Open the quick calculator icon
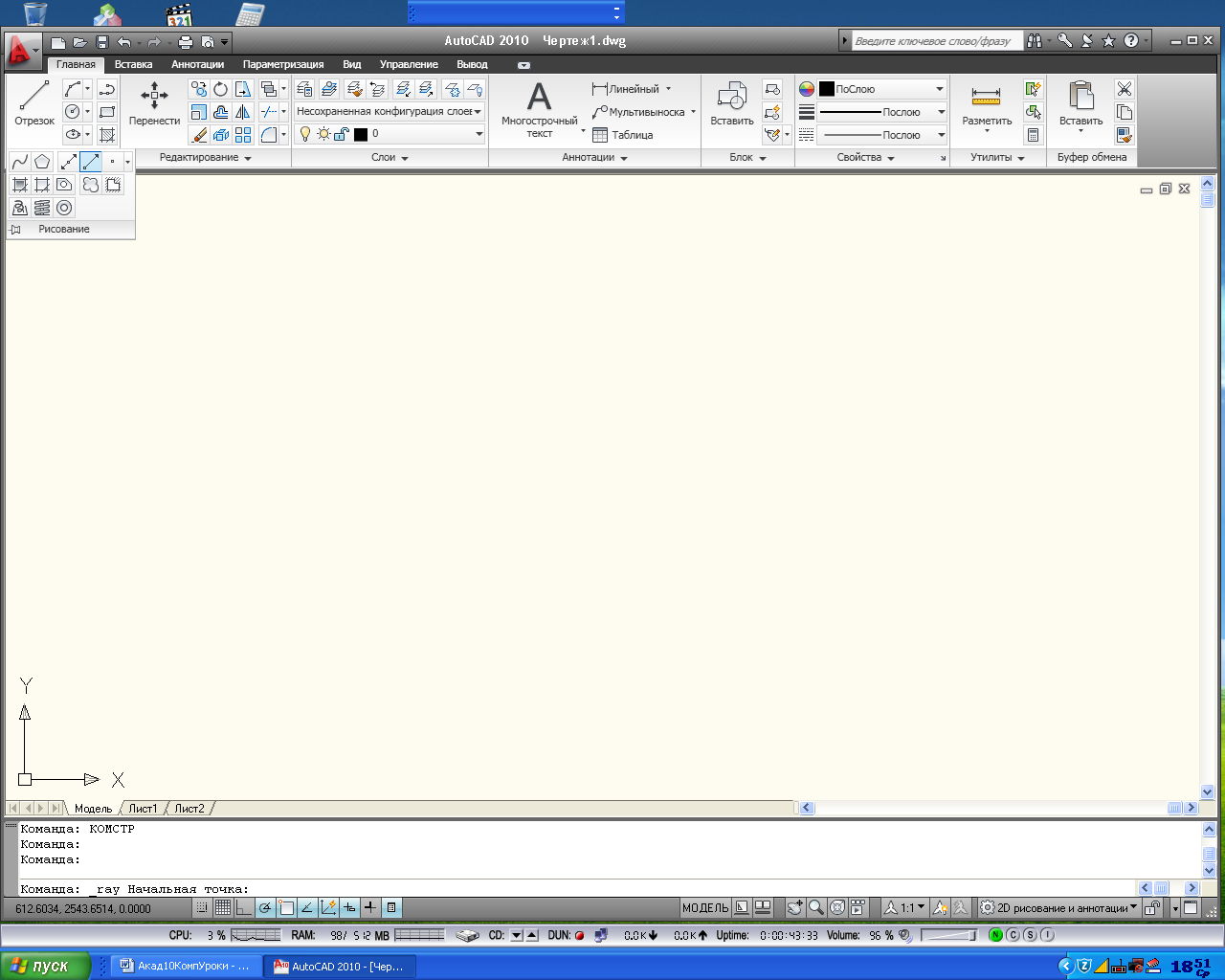The image size is (1225, 980). pos(1034,135)
